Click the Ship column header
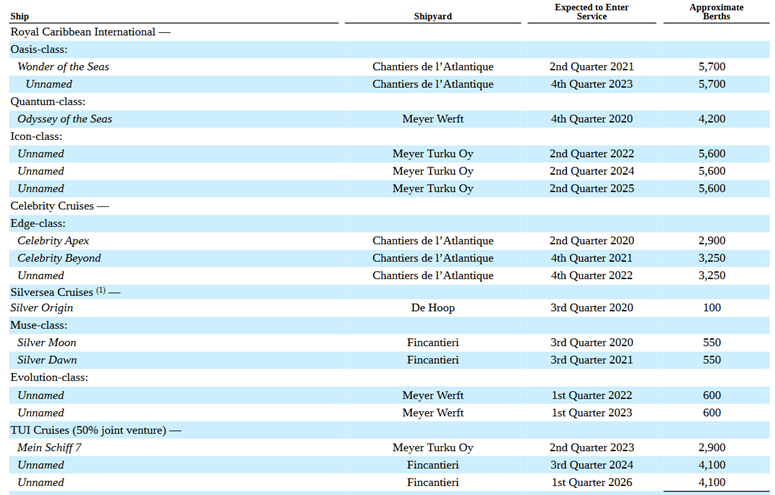 20,17
